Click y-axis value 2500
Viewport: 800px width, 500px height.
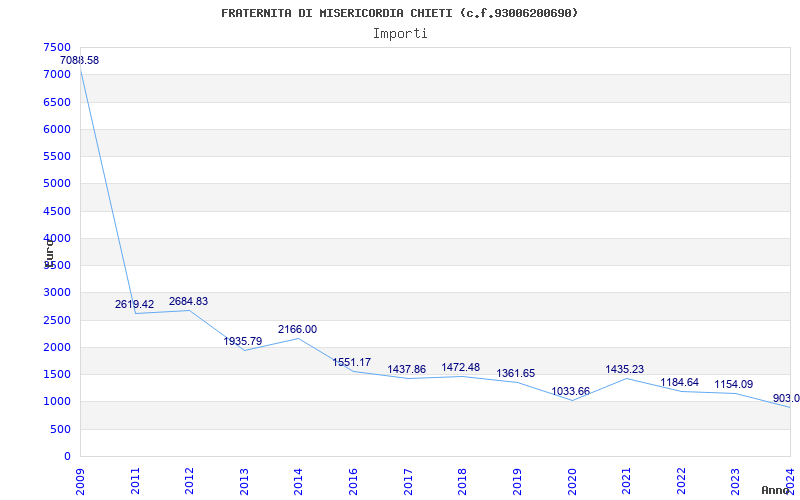click(57, 320)
